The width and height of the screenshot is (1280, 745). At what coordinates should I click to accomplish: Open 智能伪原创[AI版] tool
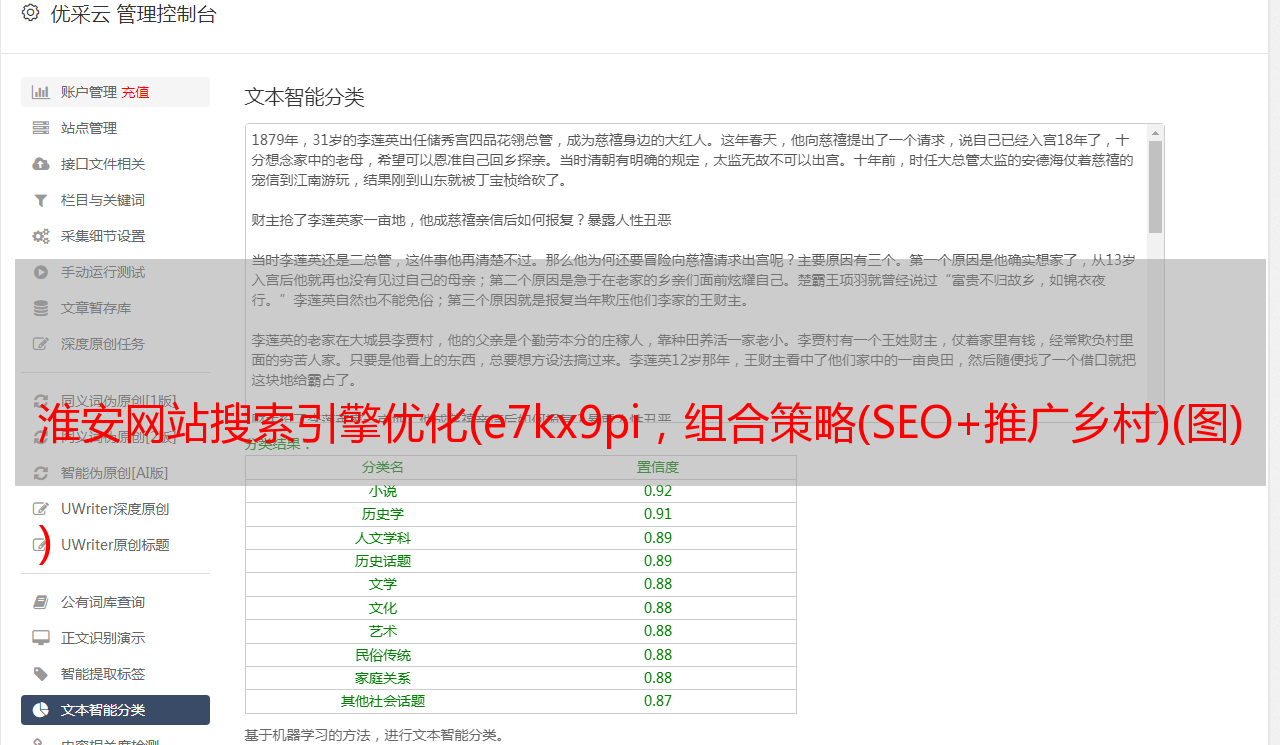point(115,473)
